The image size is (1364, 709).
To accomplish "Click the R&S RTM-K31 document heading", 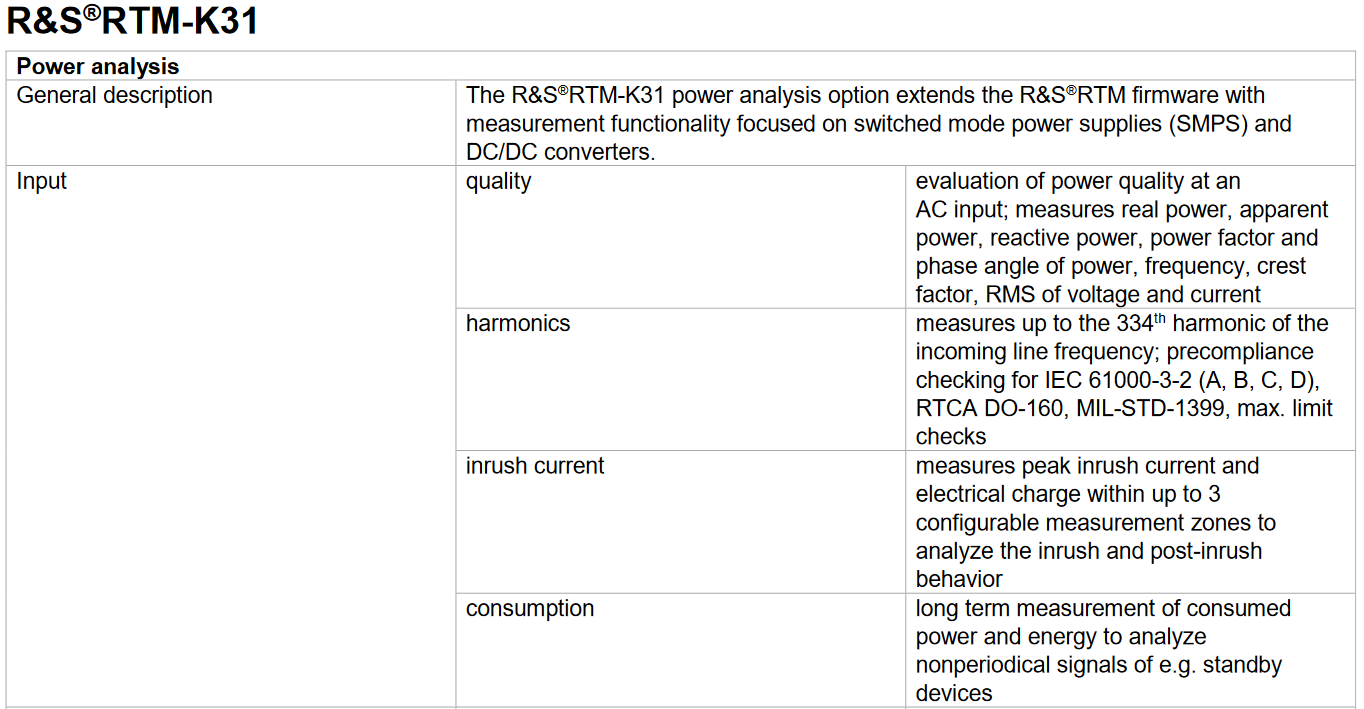I will [133, 21].
